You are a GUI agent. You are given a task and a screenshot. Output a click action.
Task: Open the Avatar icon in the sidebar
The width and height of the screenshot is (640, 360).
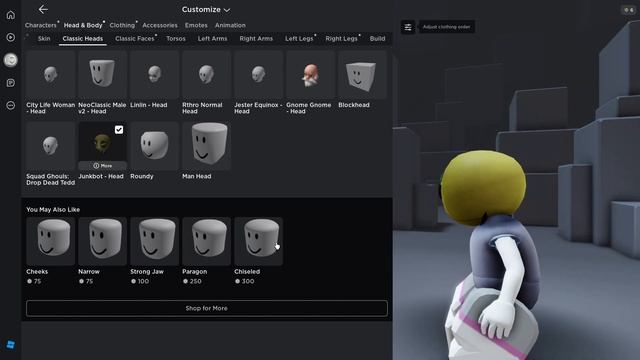pos(11,60)
